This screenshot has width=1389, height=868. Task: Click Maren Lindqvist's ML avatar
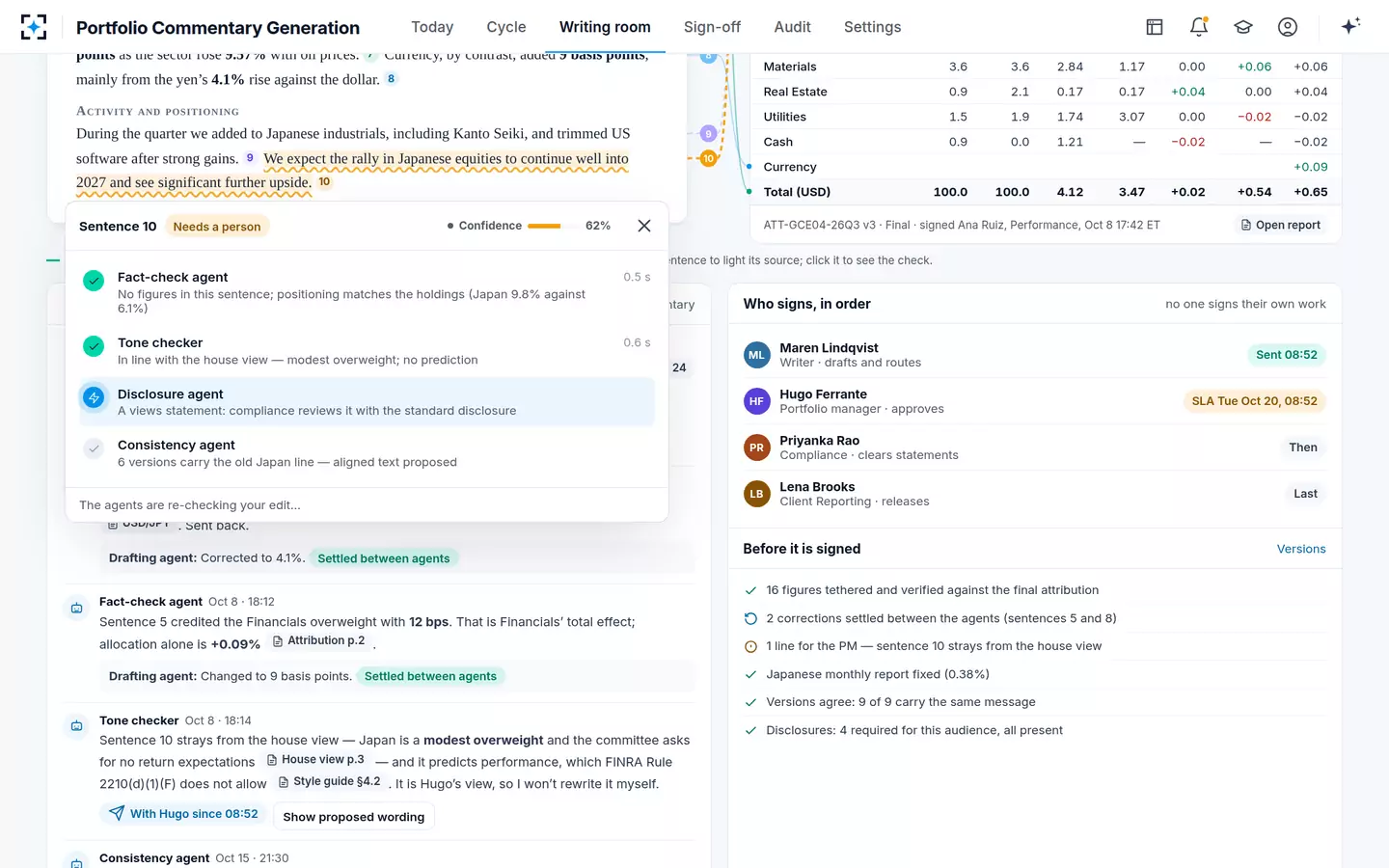[757, 355]
